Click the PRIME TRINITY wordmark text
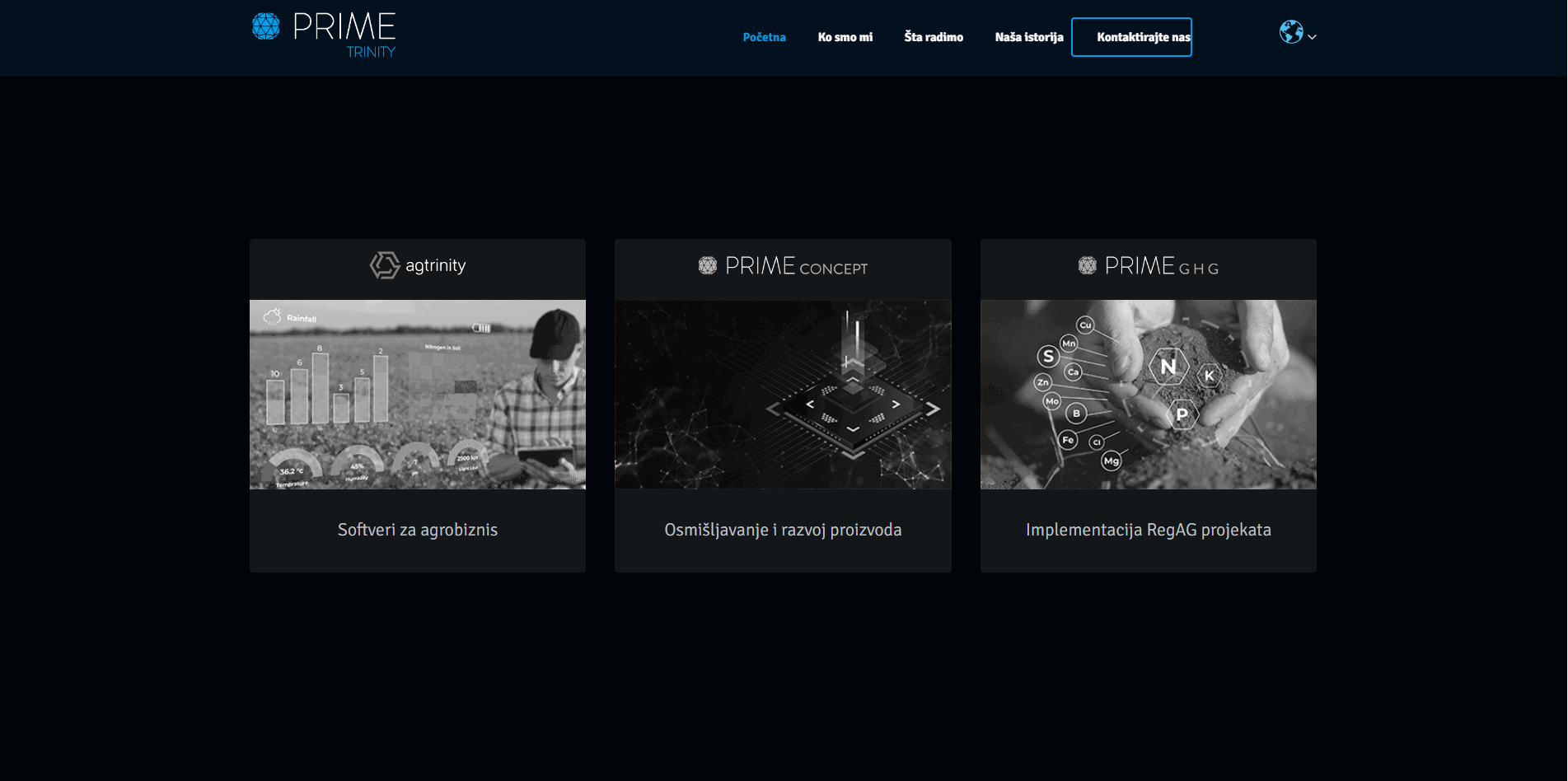Viewport: 1568px width, 781px height. click(344, 31)
